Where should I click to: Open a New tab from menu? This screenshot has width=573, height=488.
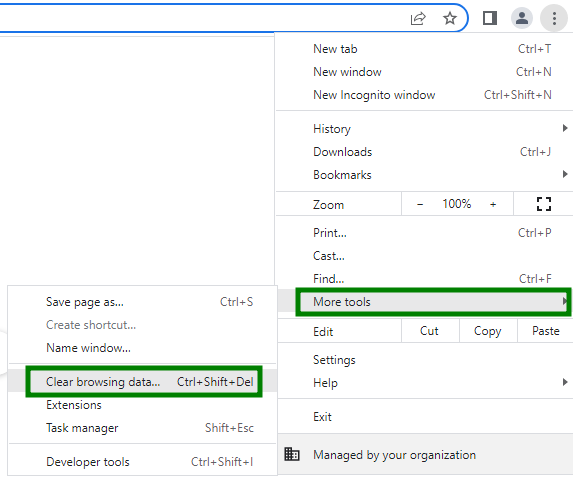coord(424,49)
